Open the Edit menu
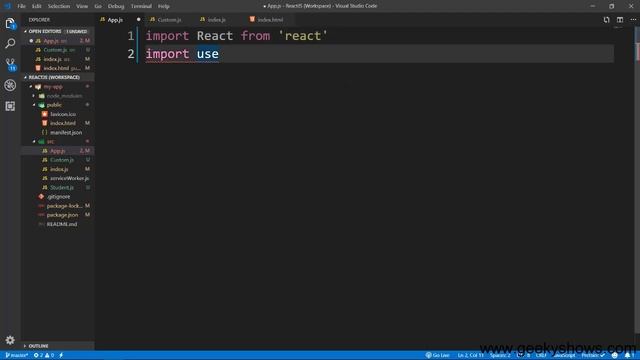The width and height of the screenshot is (640, 360). pyautogui.click(x=37, y=6)
